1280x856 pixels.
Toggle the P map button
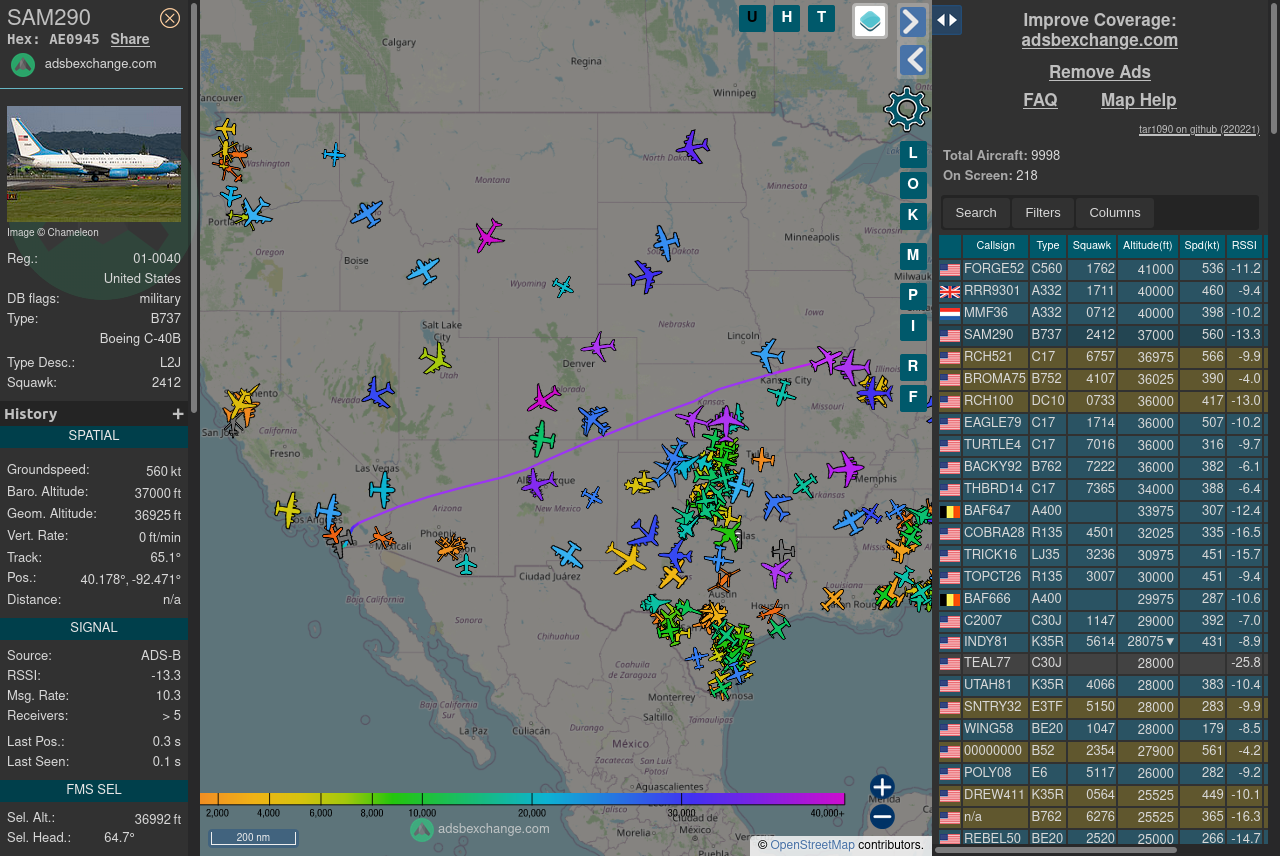(x=913, y=296)
